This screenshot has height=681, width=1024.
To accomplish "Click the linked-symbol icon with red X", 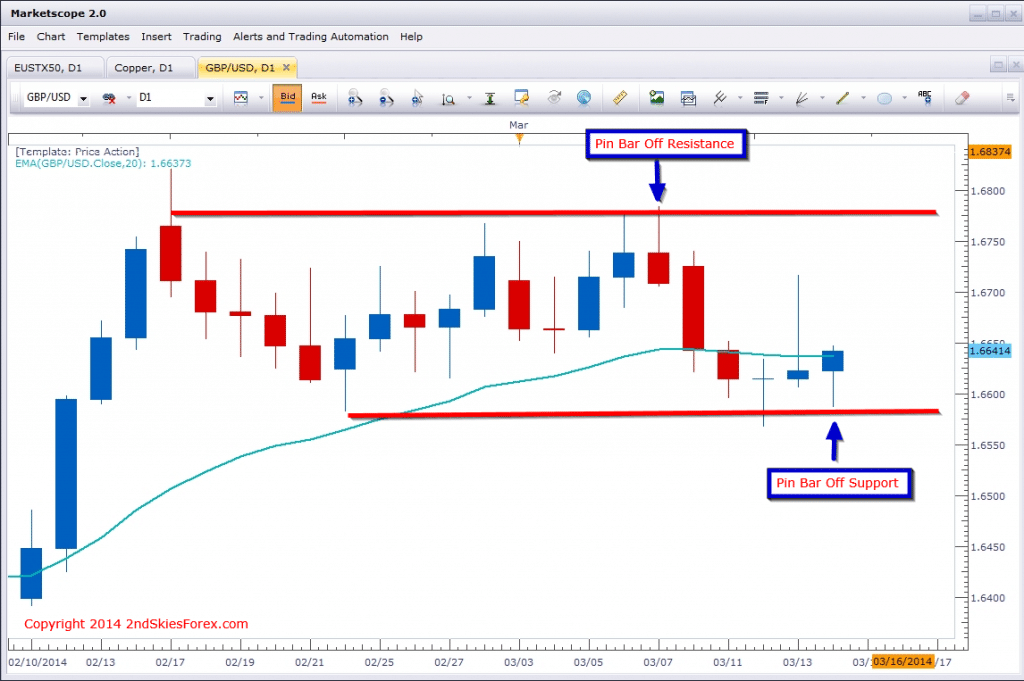I will (x=109, y=98).
